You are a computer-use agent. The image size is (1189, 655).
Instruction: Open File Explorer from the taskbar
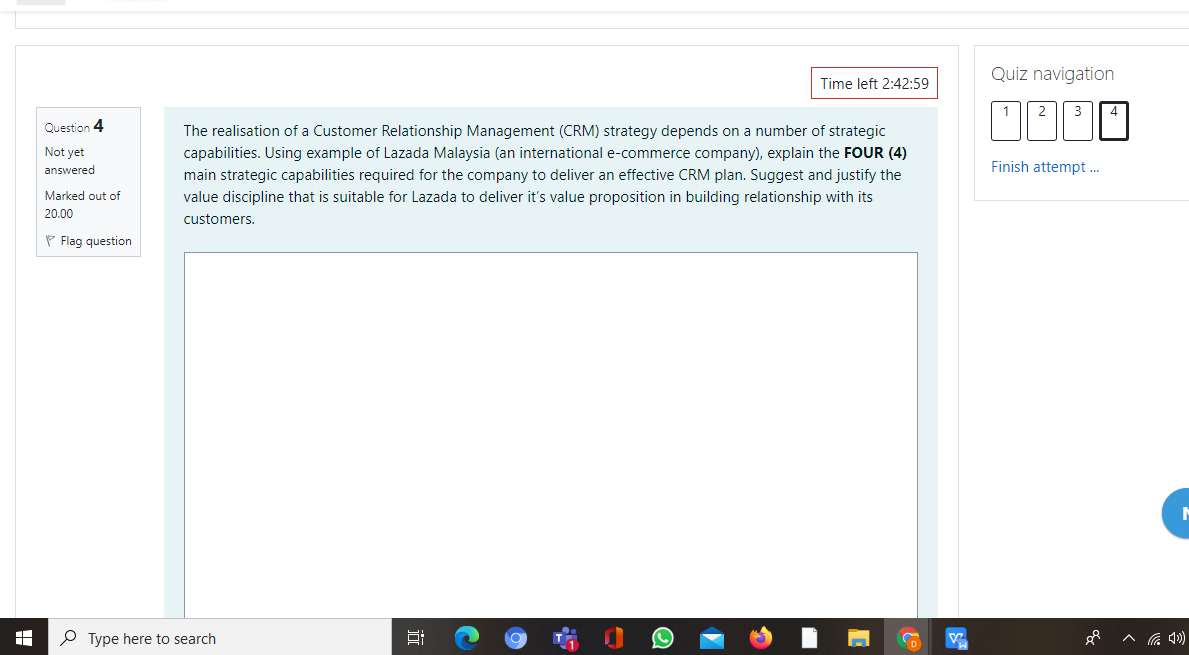858,638
